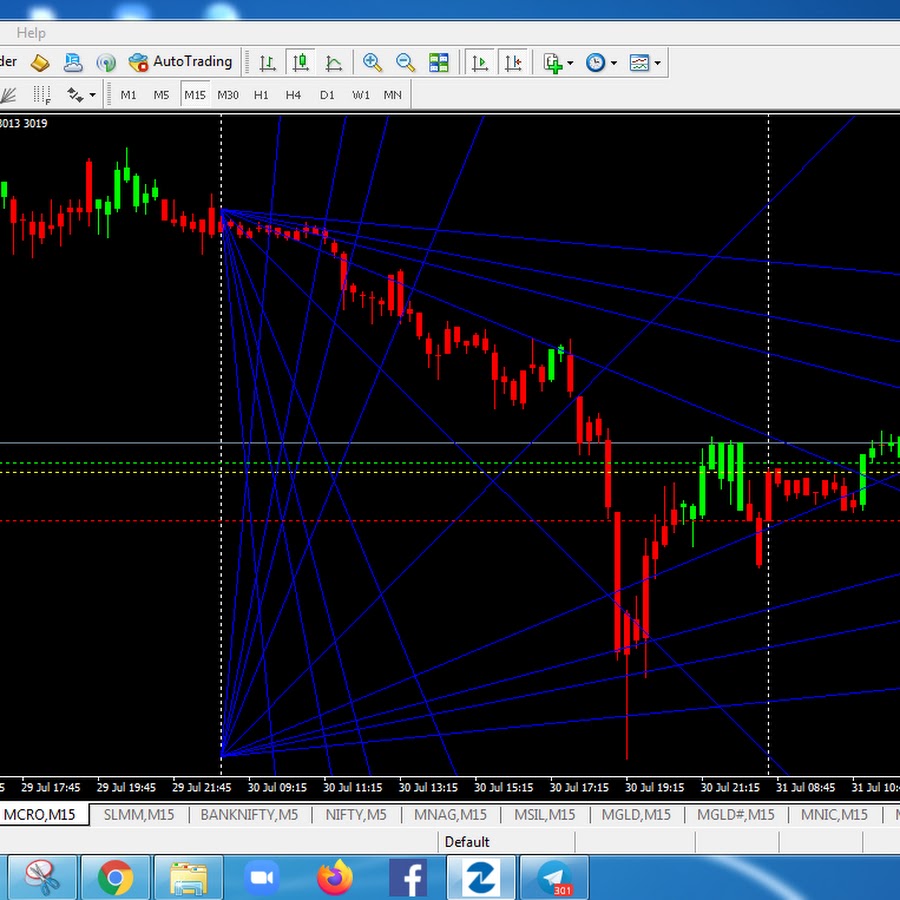The image size is (900, 900).
Task: Switch timeframe to H4
Action: [293, 95]
